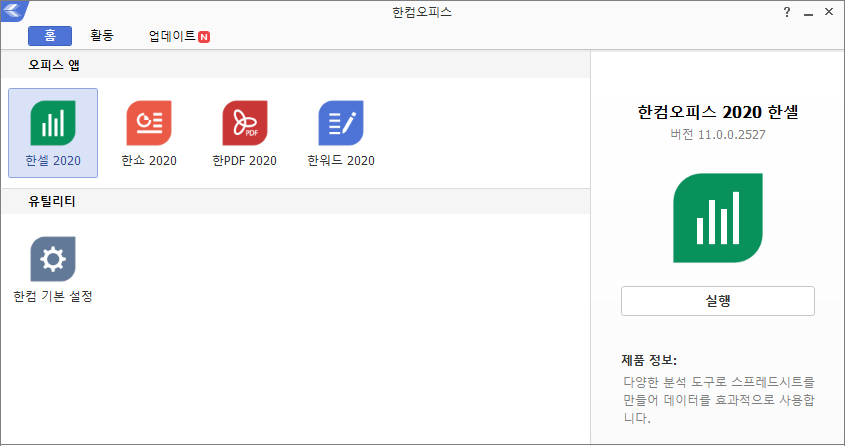Switch to the 활동 tab
845x446 pixels.
pyautogui.click(x=102, y=36)
